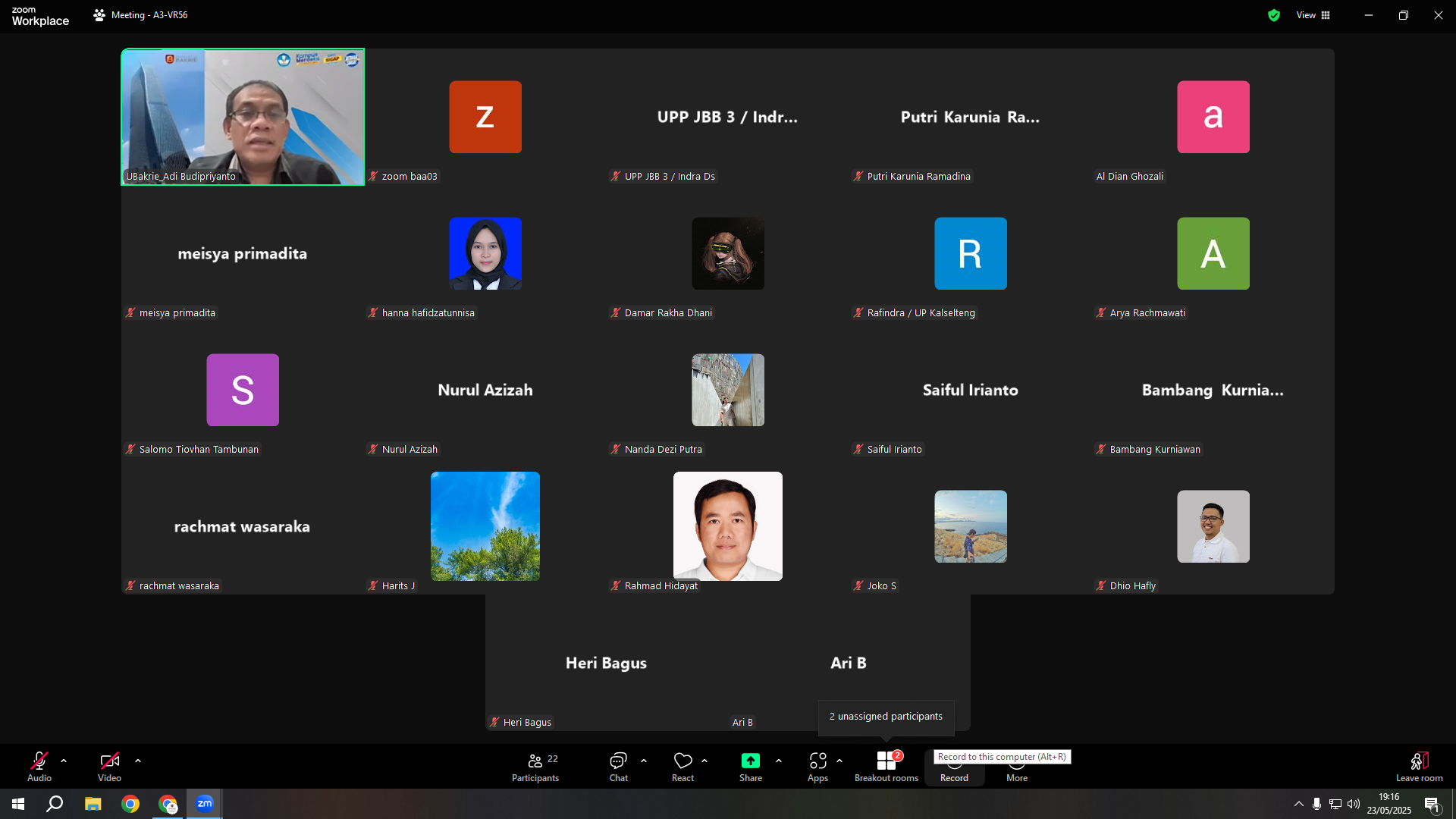Screen dimensions: 1456x819
Task: Click the green encryption shield icon
Action: pos(1274,15)
